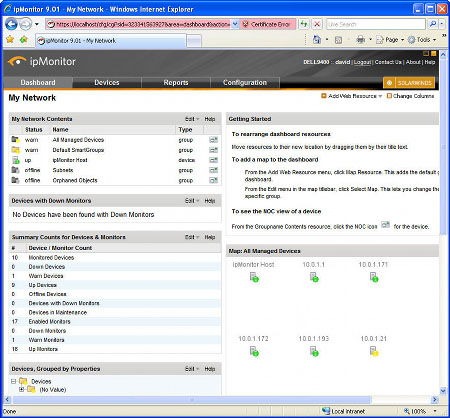Viewport: 450px width, 418px height.
Task: Click the 10.0.1.193 device icon on map
Action: (314, 351)
